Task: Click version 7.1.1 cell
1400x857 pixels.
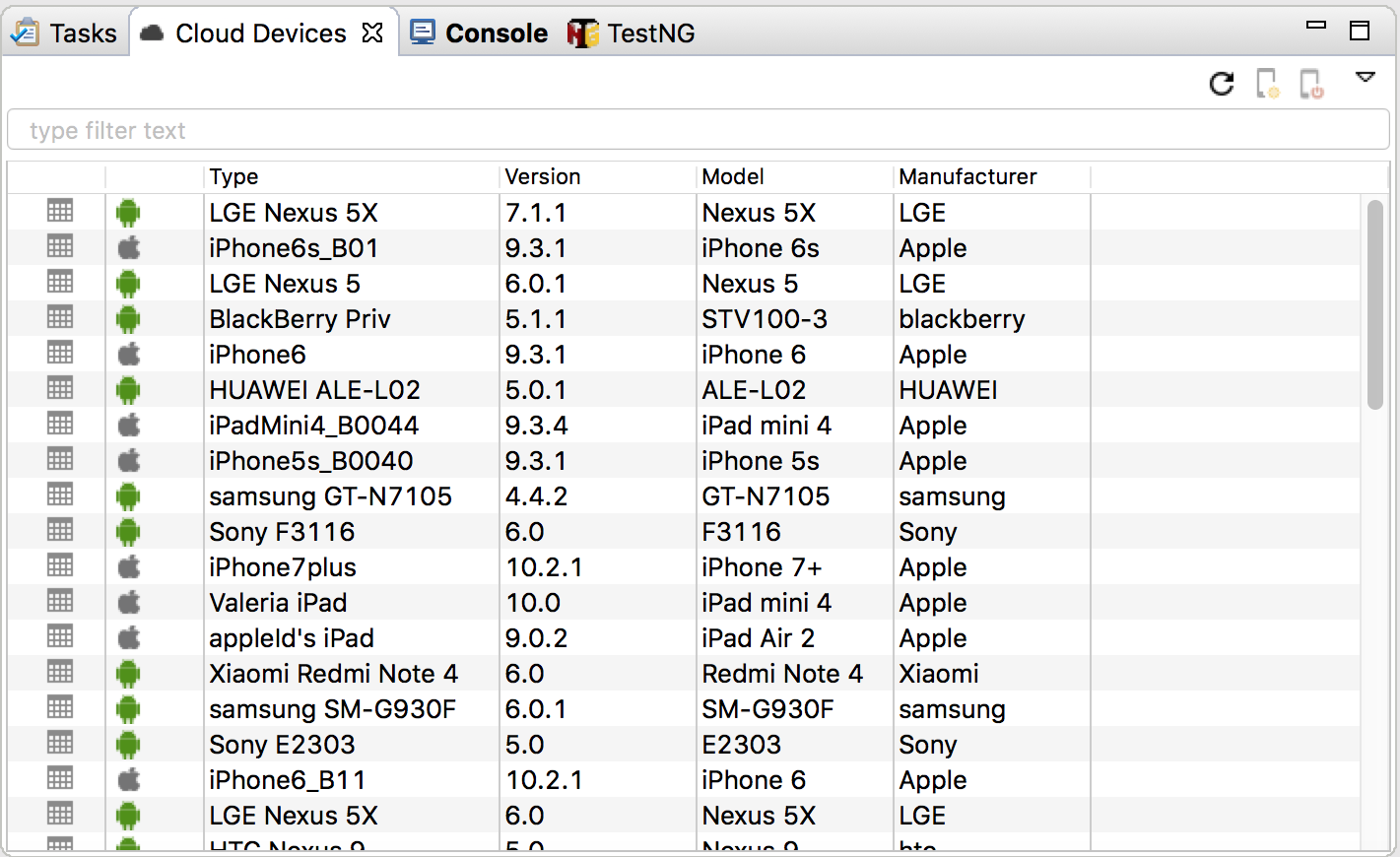Action: pyautogui.click(x=536, y=213)
